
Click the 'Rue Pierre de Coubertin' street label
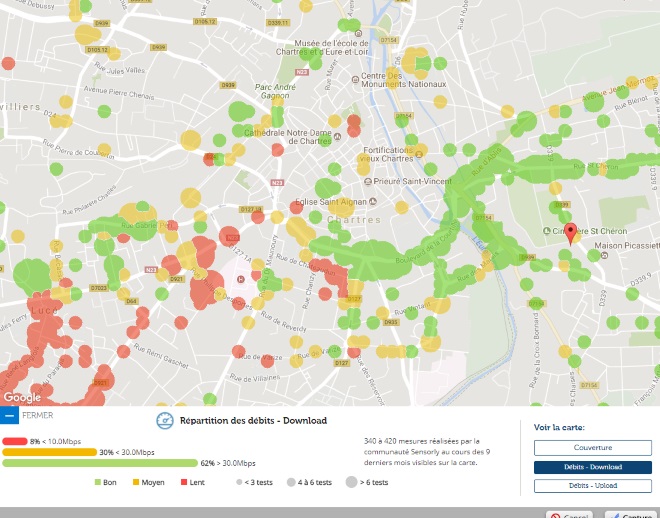78,149
